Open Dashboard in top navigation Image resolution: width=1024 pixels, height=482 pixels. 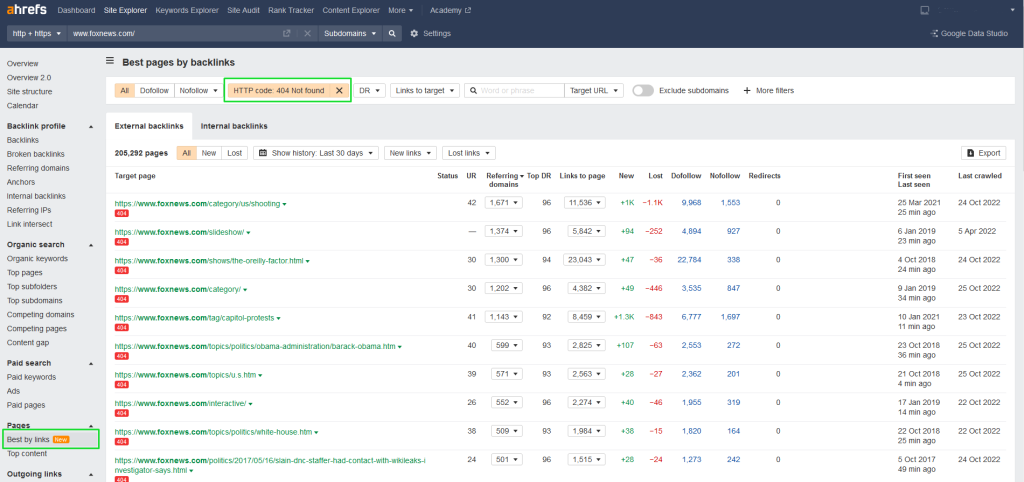pyautogui.click(x=76, y=10)
